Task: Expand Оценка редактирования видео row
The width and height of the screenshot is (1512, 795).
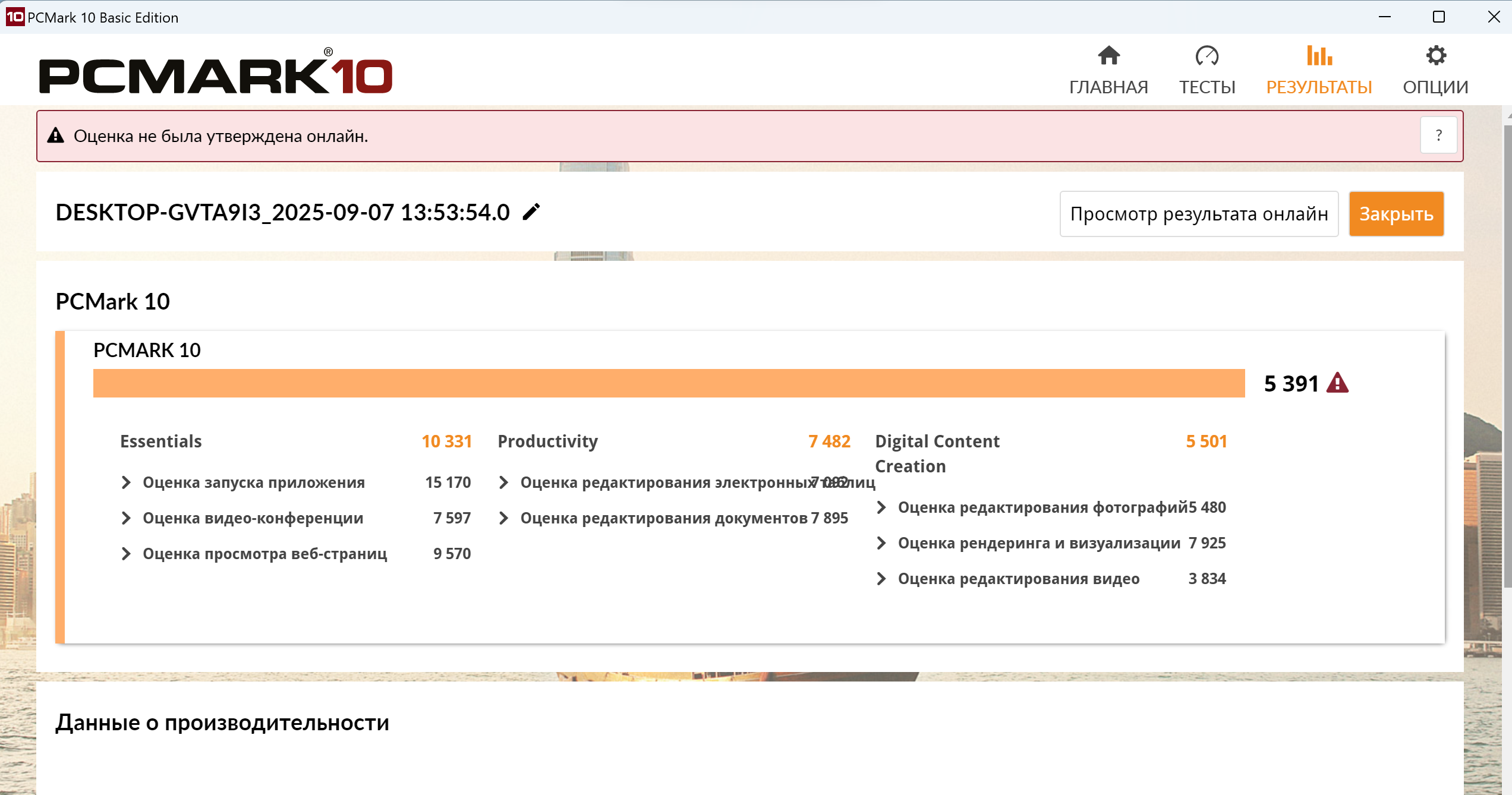Action: (881, 579)
